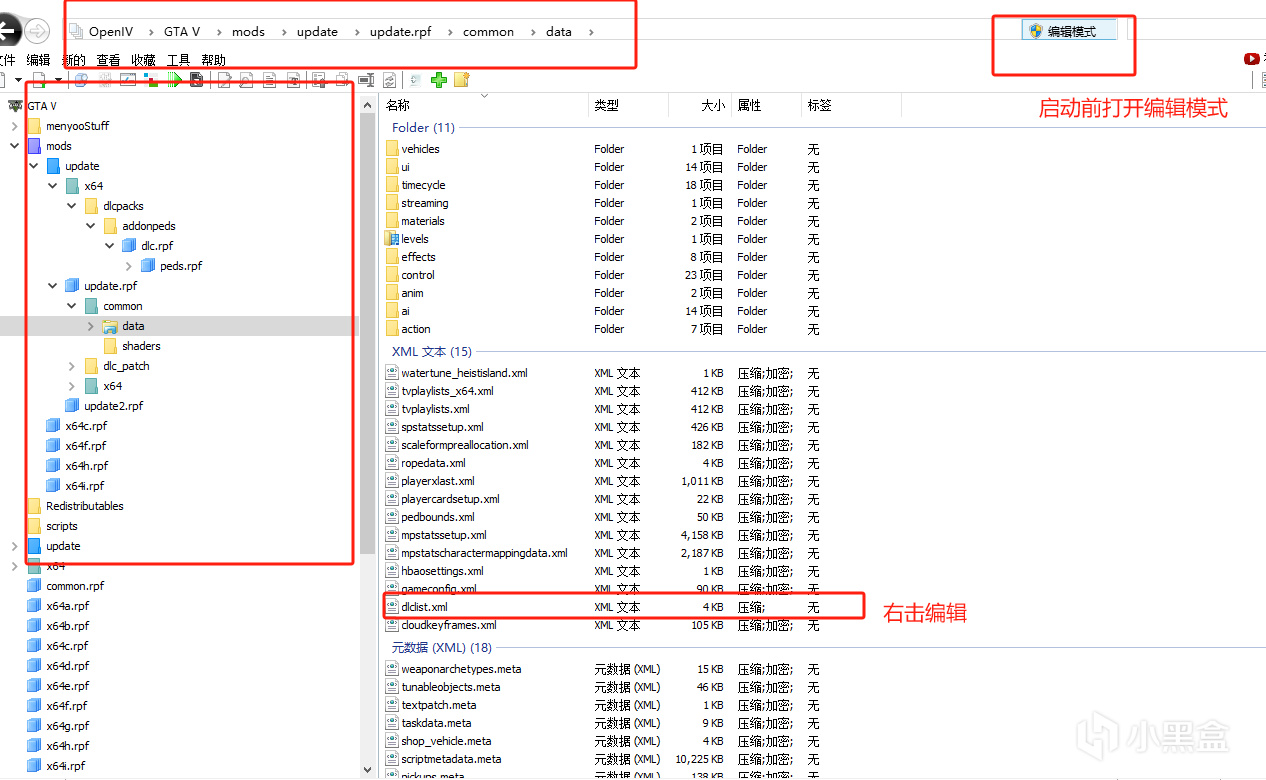Click the navigate forward arrow button
1266x780 pixels.
[37, 31]
